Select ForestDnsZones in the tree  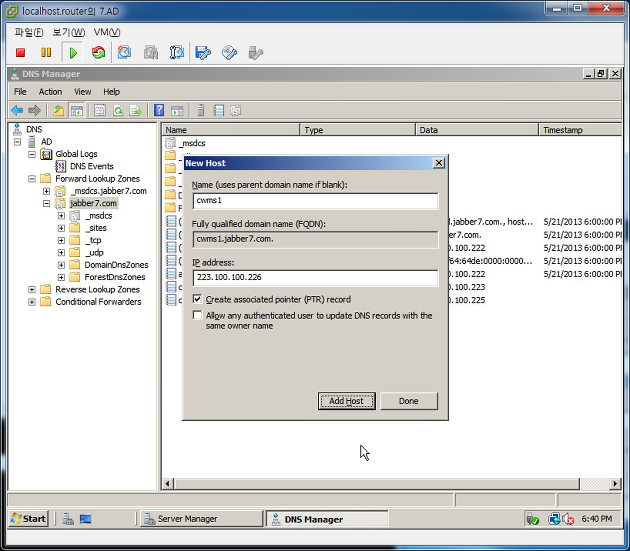point(115,277)
